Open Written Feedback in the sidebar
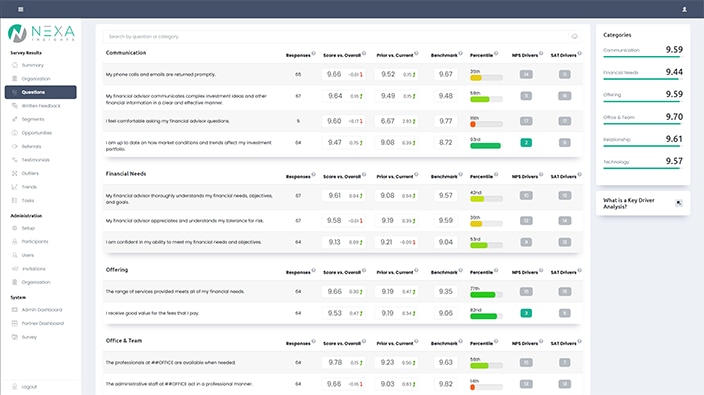This screenshot has height=395, width=704. click(41, 106)
